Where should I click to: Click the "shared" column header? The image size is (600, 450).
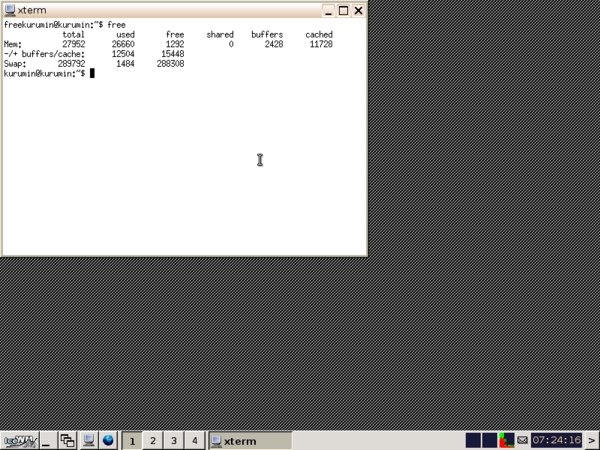point(220,35)
